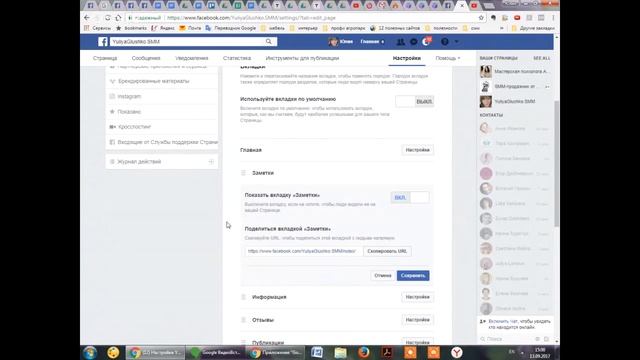Open Яндекс bookmark

click(163, 28)
